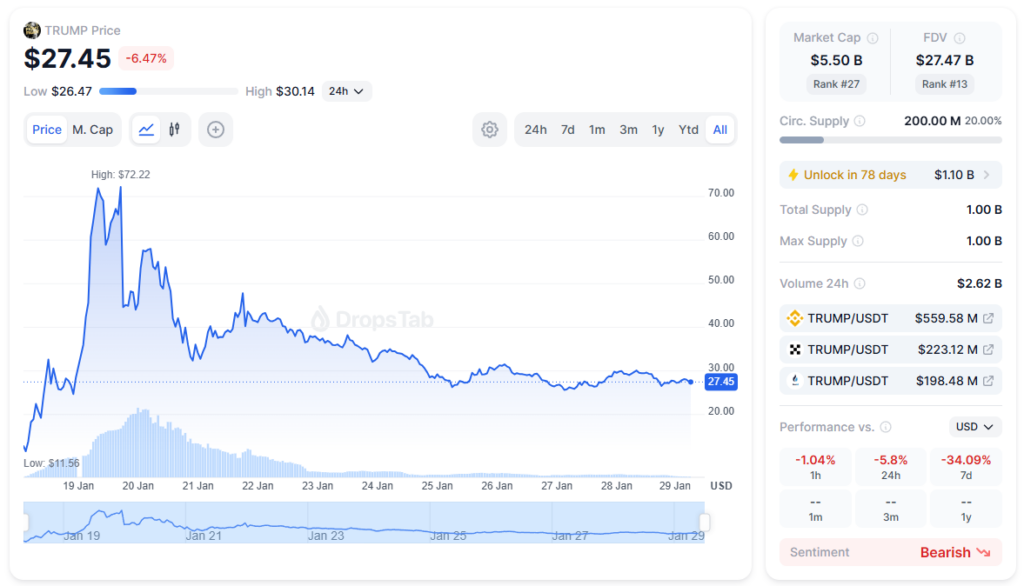Image resolution: width=1024 pixels, height=586 pixels.
Task: Click the Rank #13 badge
Action: (944, 84)
